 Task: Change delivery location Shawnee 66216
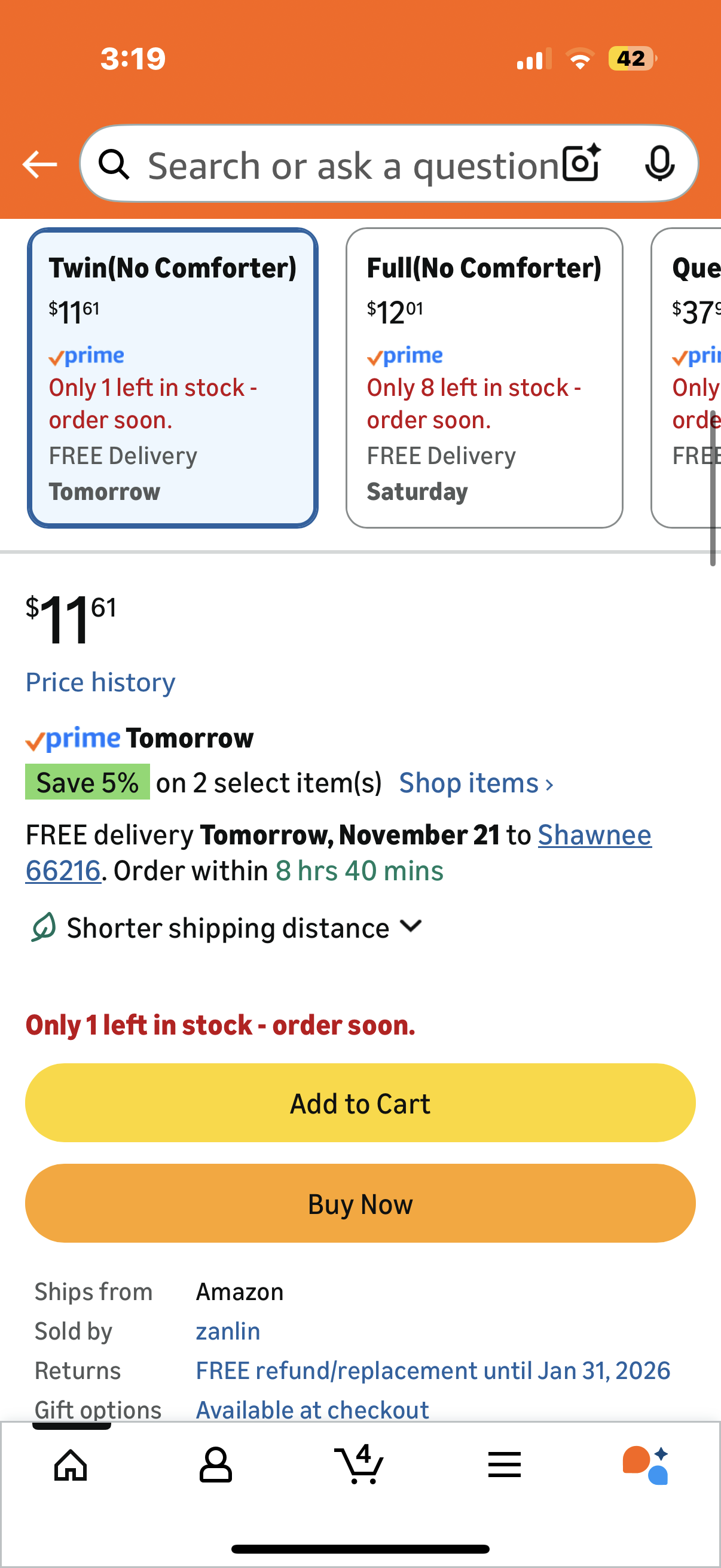click(x=594, y=835)
